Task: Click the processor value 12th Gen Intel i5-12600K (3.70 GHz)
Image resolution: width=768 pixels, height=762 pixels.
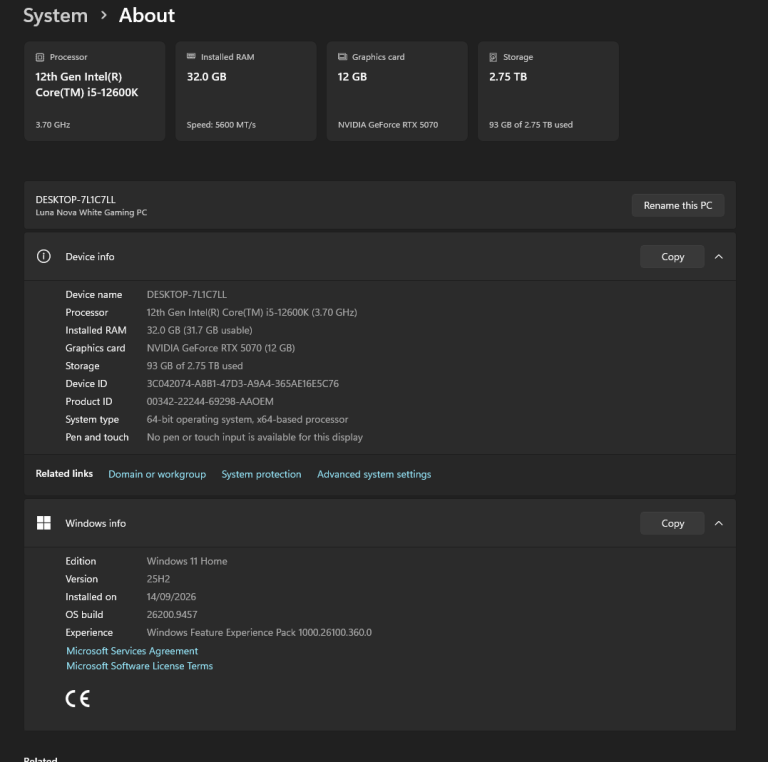Action: 252,312
